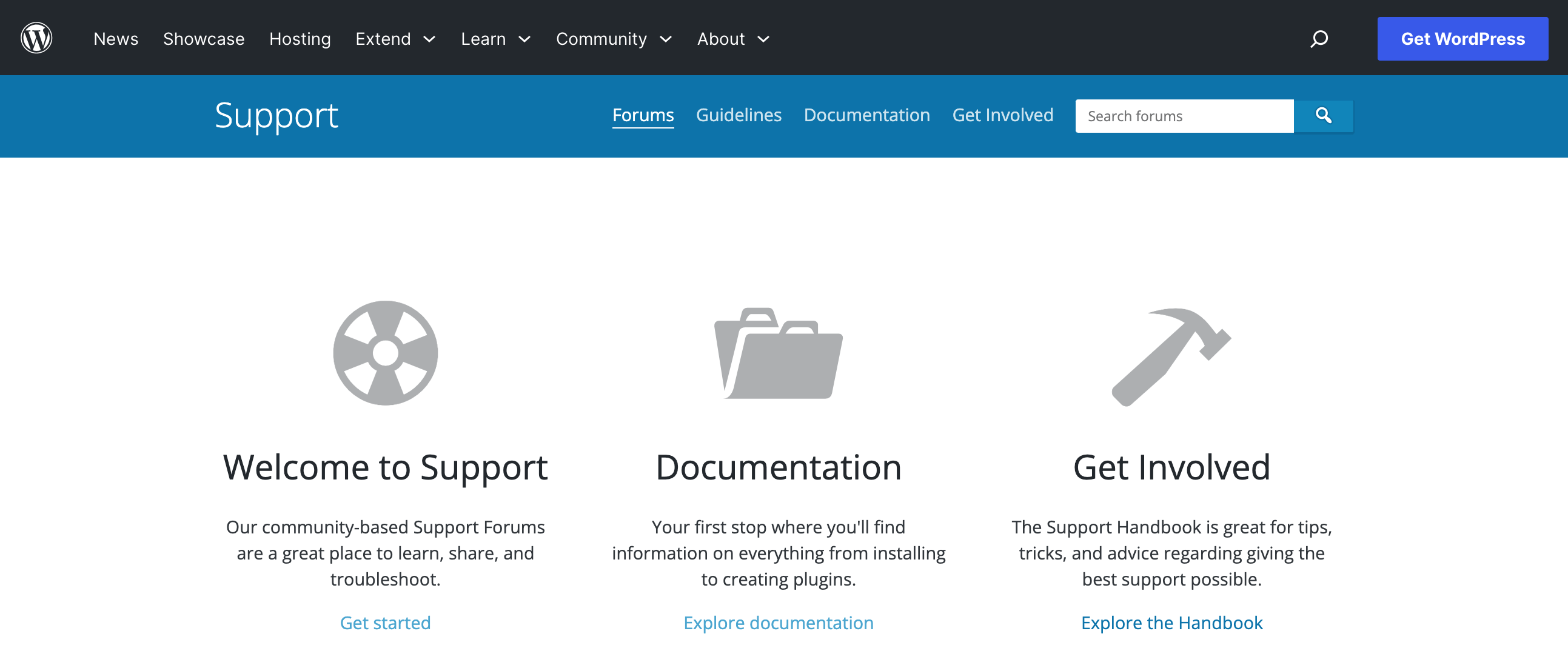Screen dimensions: 1568x668
Task: Expand the Community menu chevron
Action: 665,39
